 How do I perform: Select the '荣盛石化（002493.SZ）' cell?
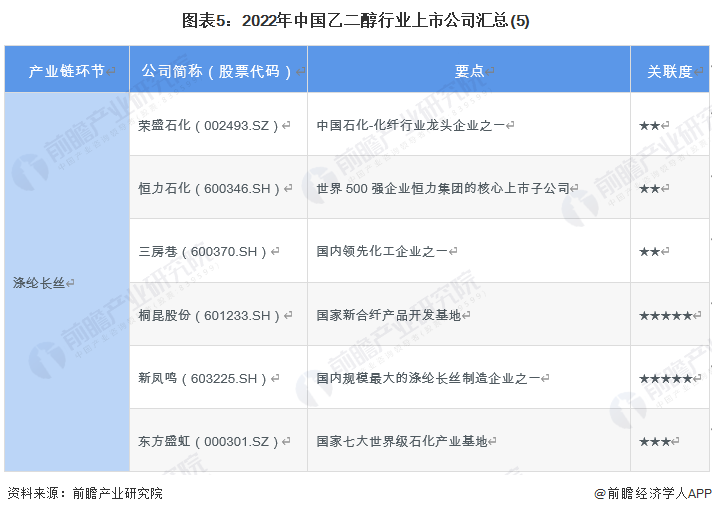pos(218,124)
